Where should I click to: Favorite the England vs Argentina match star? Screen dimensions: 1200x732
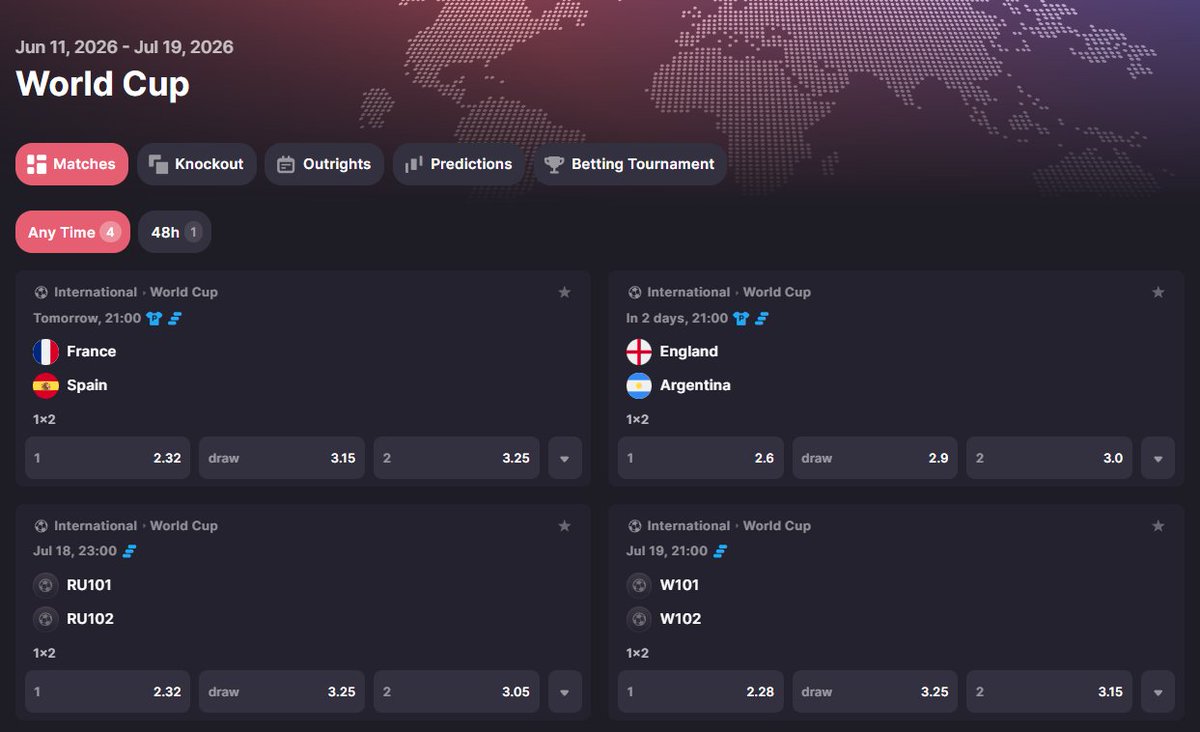click(x=1158, y=292)
